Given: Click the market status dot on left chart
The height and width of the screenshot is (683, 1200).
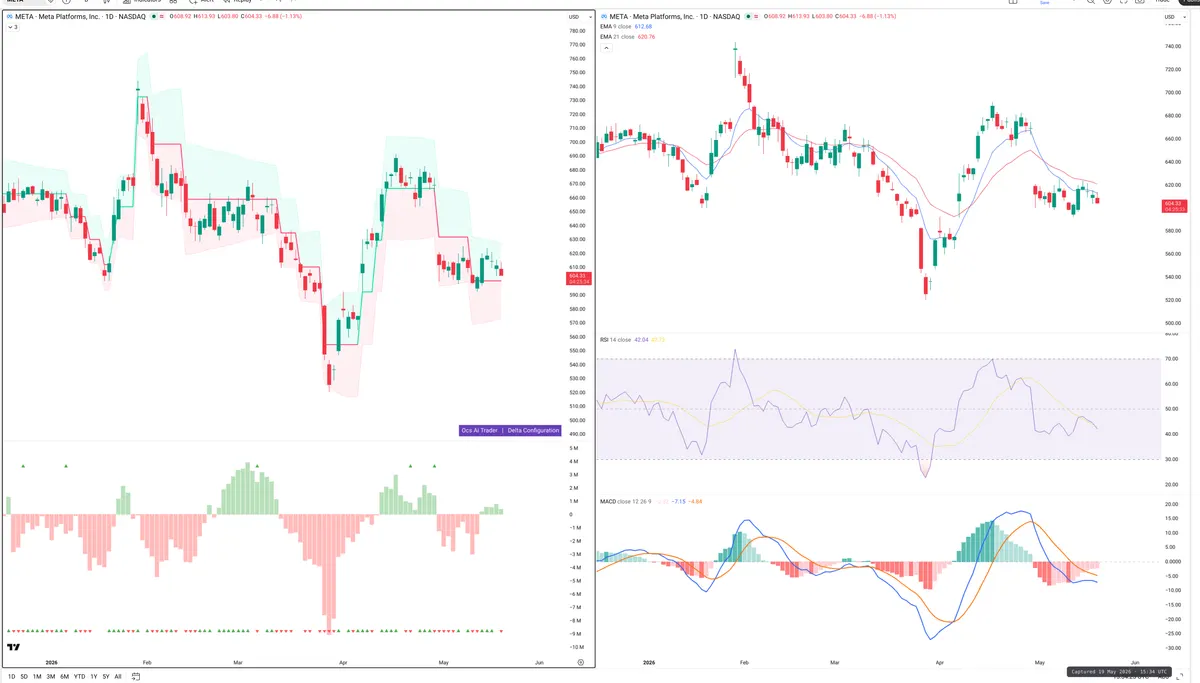Looking at the screenshot, I should [x=153, y=17].
